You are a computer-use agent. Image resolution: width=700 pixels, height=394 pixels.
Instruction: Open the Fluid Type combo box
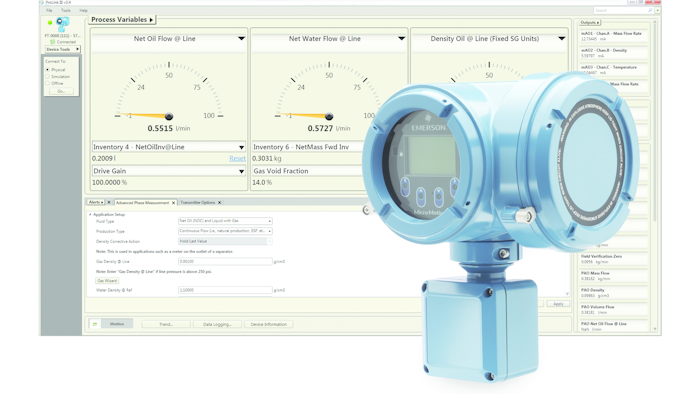[x=225, y=221]
